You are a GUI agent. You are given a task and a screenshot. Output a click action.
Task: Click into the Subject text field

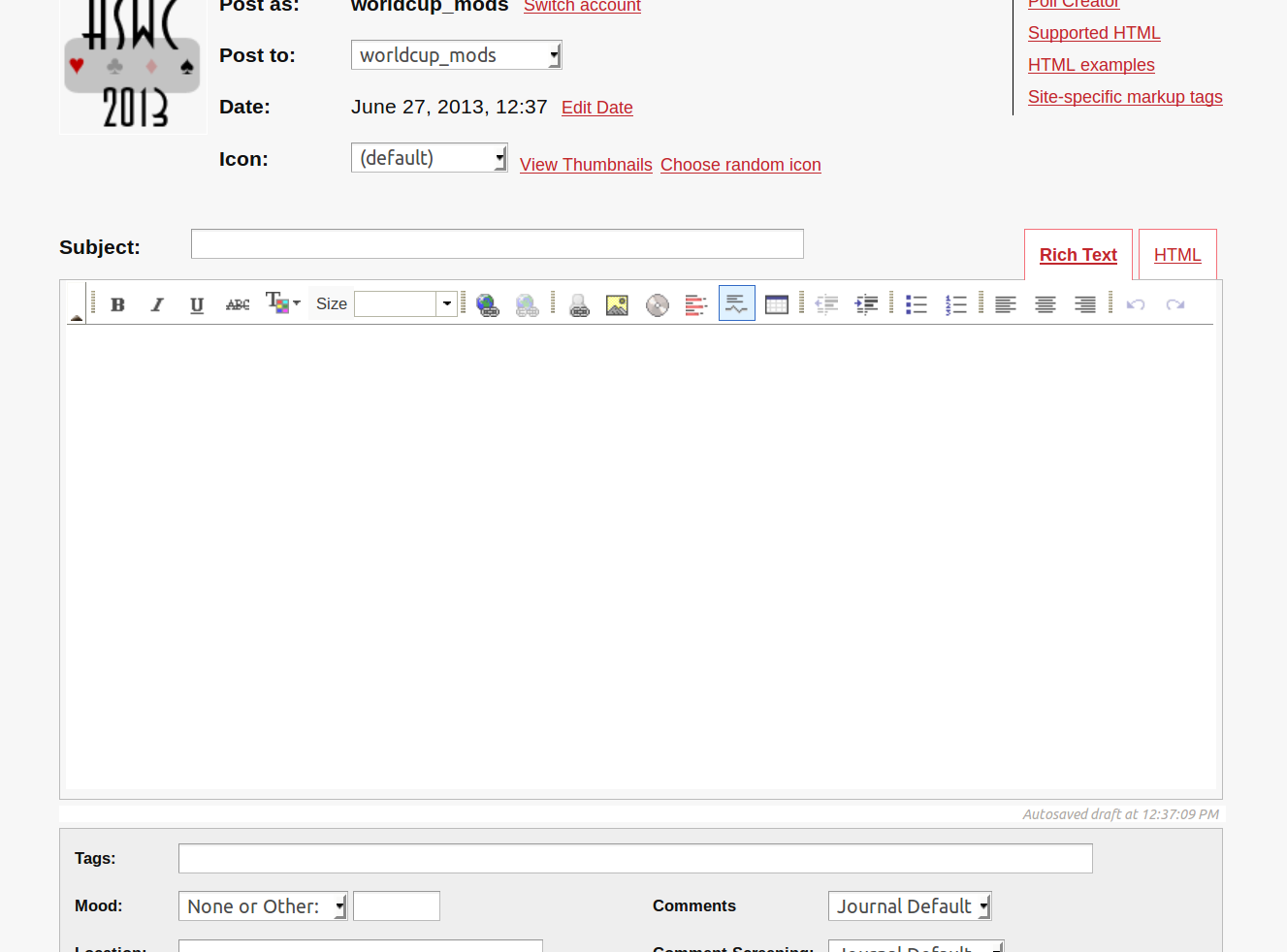pyautogui.click(x=497, y=244)
